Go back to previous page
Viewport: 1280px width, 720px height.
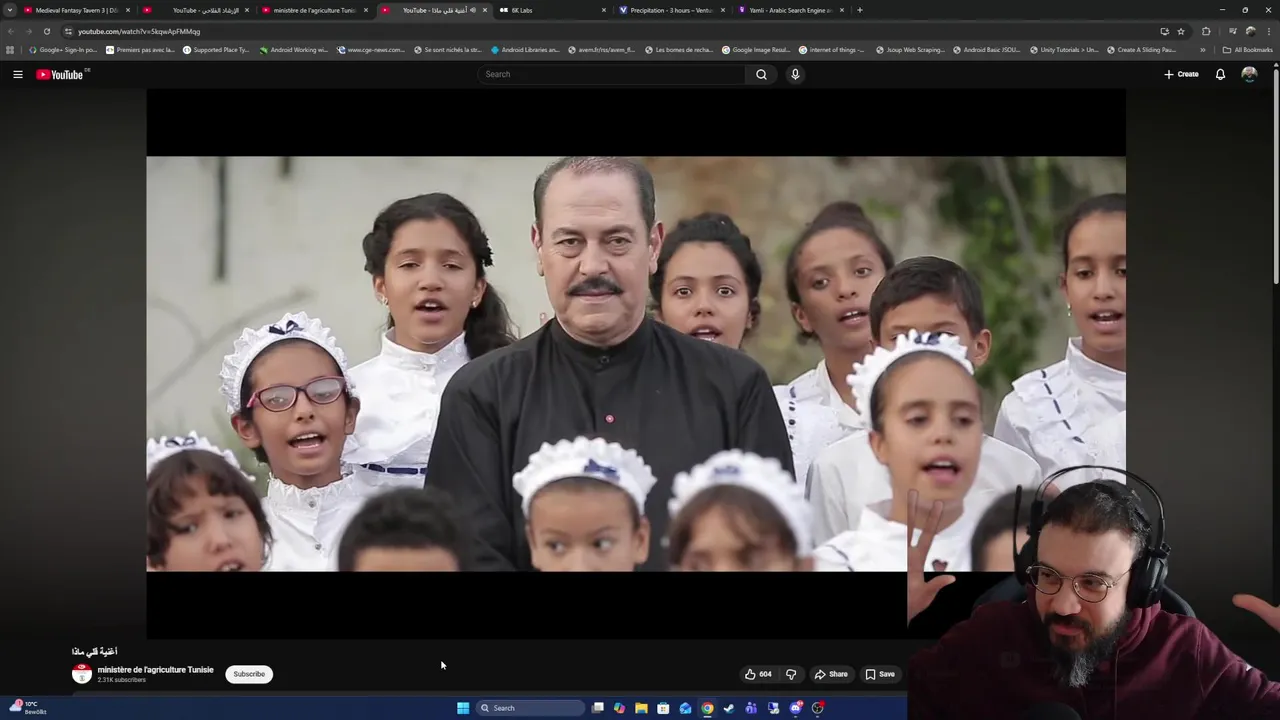[11, 31]
